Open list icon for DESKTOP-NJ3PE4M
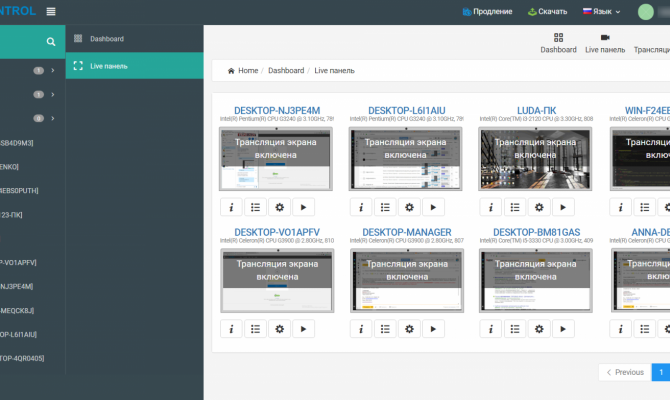This screenshot has width=670, height=400. point(255,207)
